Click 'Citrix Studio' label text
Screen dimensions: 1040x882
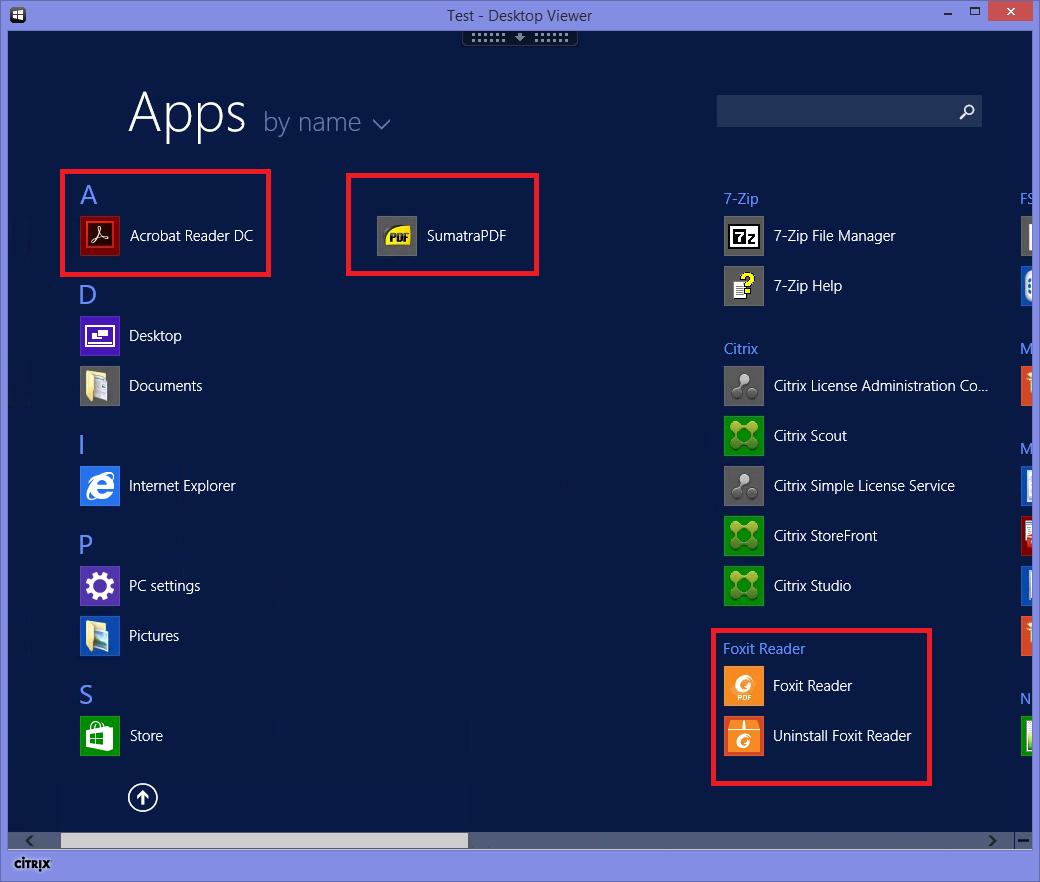pos(812,586)
